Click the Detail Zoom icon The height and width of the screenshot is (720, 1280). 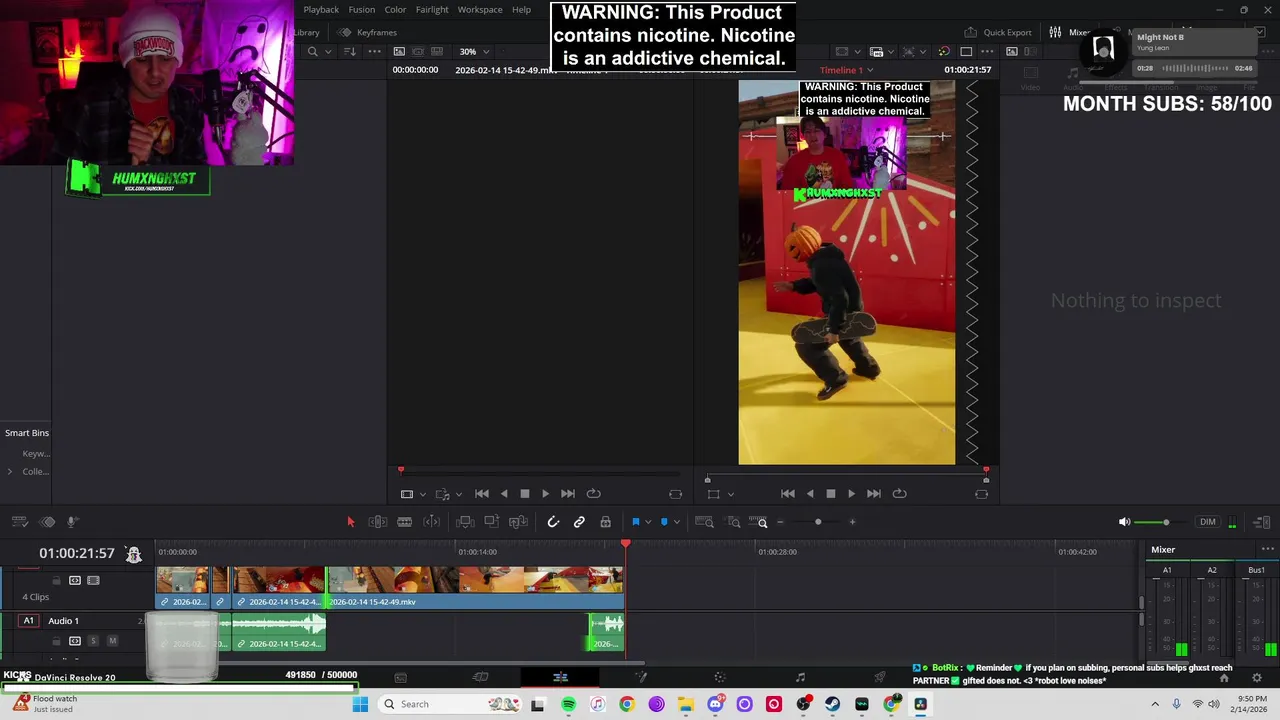pyautogui.click(x=734, y=522)
